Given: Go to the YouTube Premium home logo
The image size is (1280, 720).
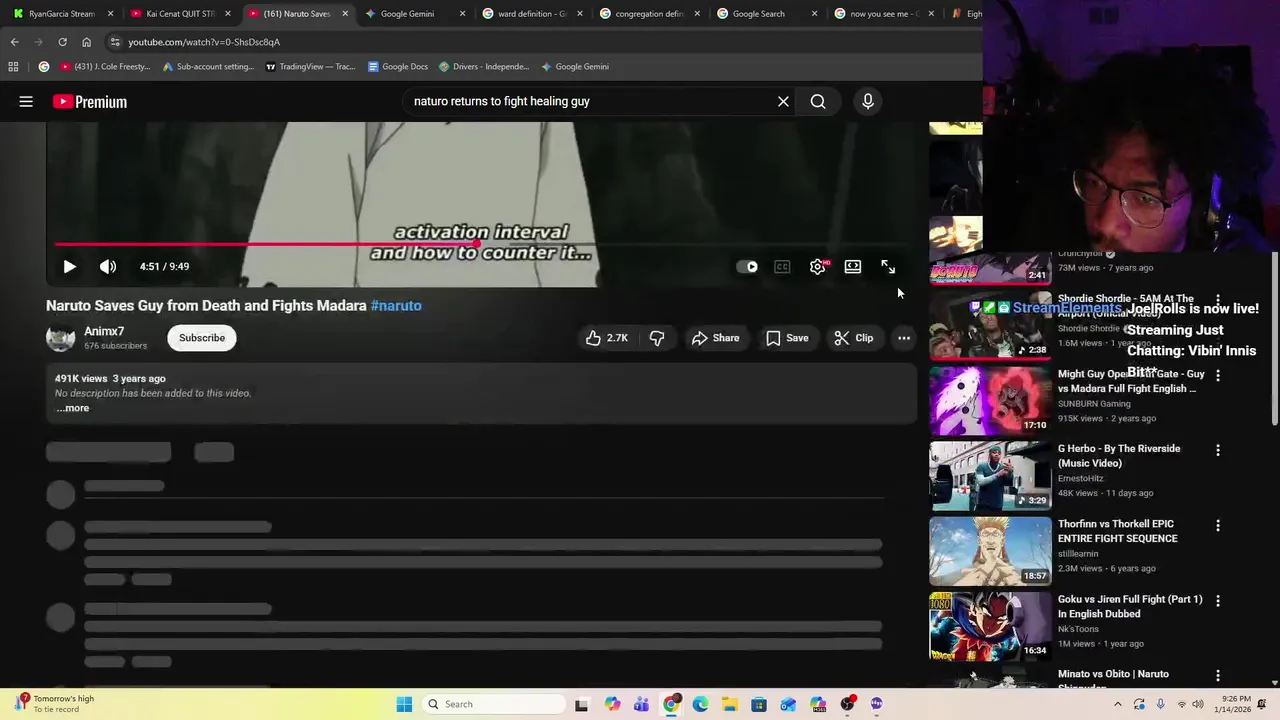Looking at the screenshot, I should 90,101.
